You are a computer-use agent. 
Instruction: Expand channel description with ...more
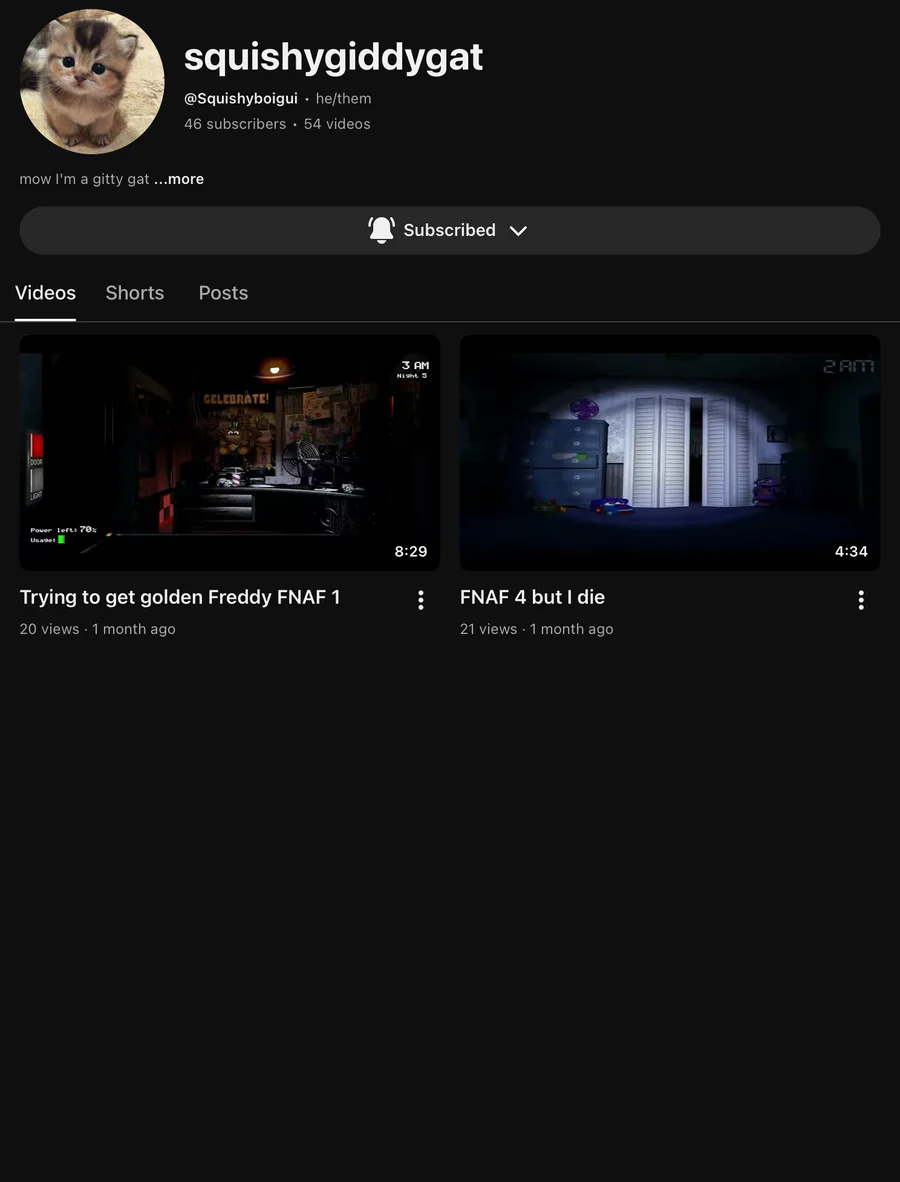coord(179,179)
